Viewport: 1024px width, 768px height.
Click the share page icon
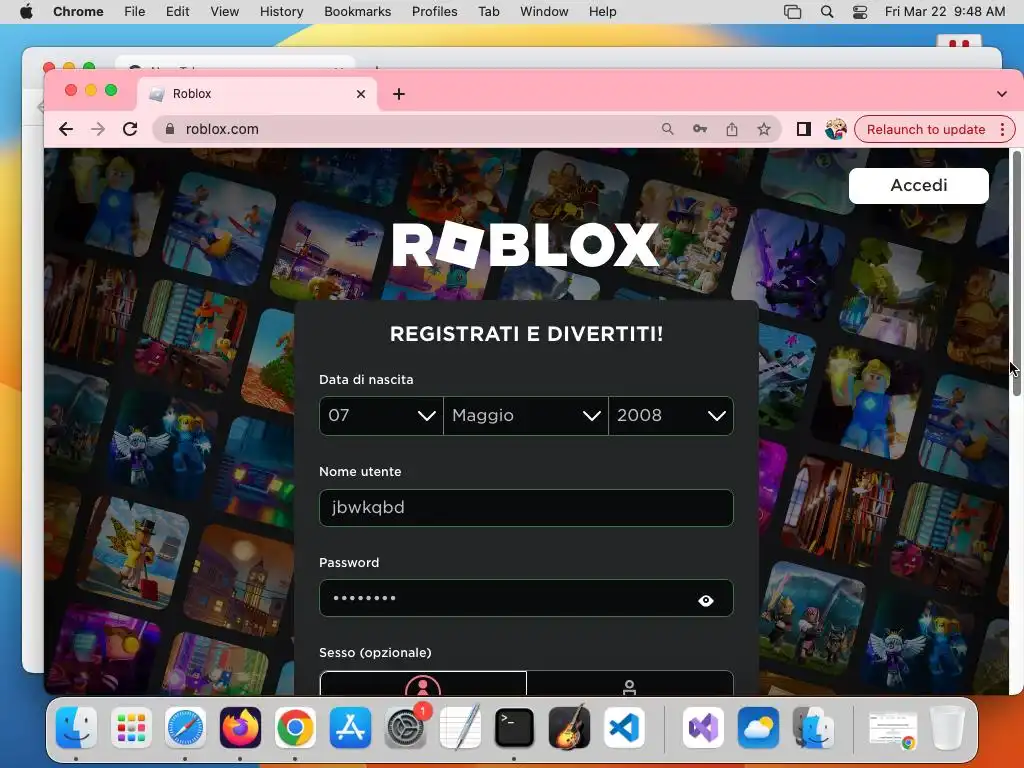732,129
